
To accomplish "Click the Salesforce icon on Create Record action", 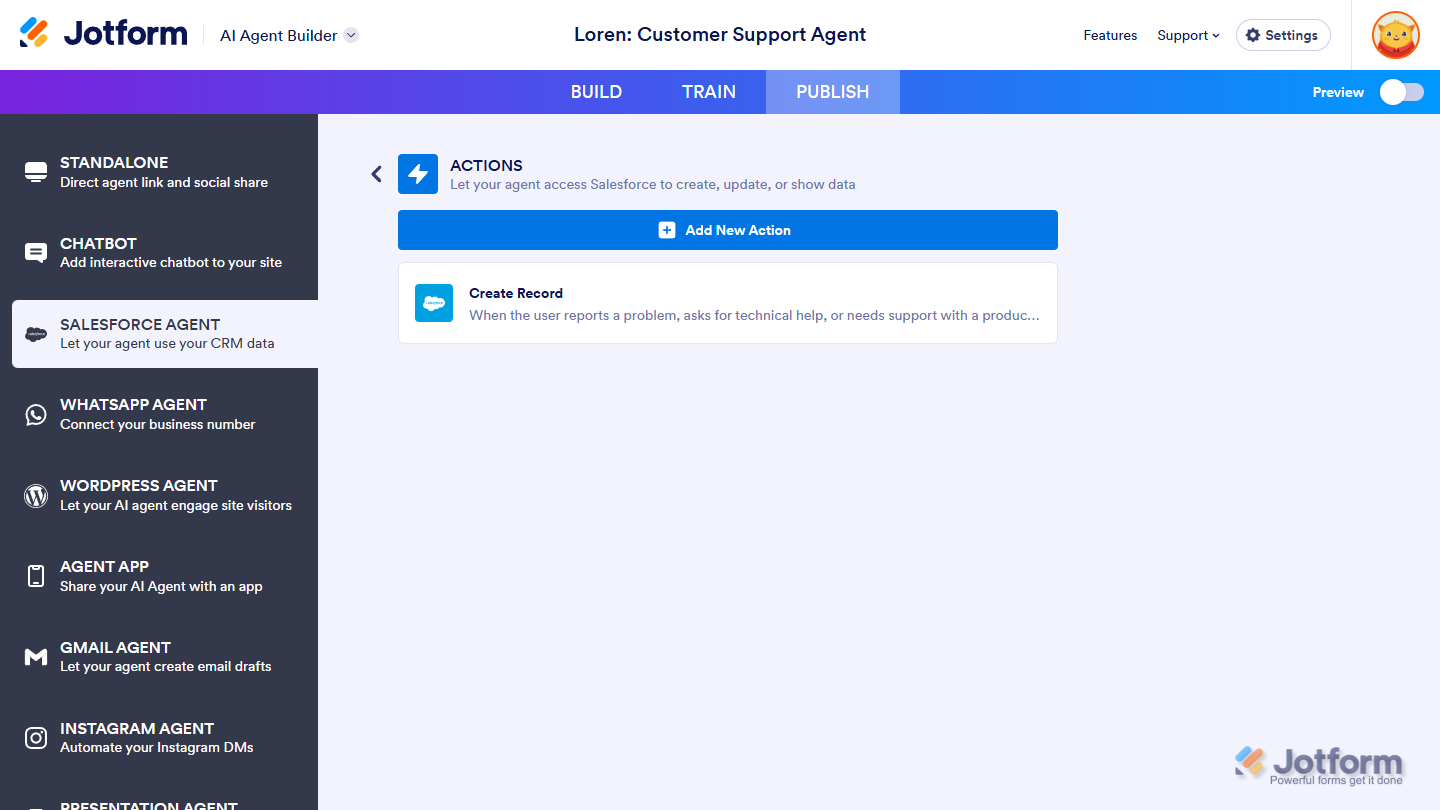I will 434,303.
